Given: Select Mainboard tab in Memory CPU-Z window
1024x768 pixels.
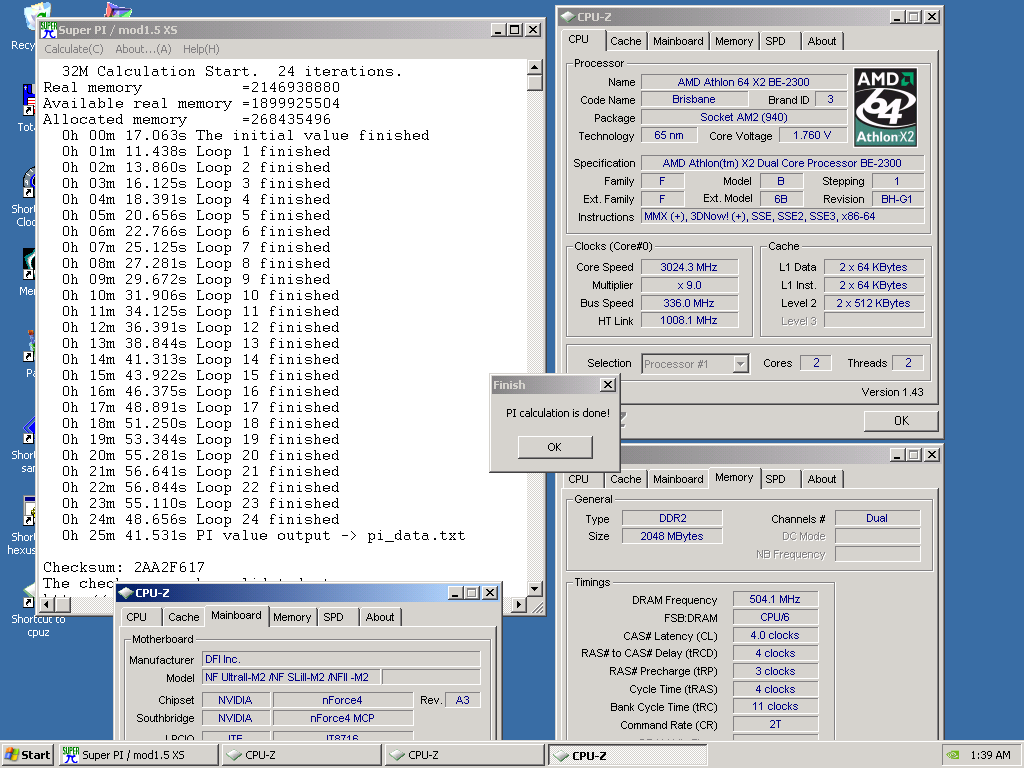Looking at the screenshot, I should pos(678,479).
